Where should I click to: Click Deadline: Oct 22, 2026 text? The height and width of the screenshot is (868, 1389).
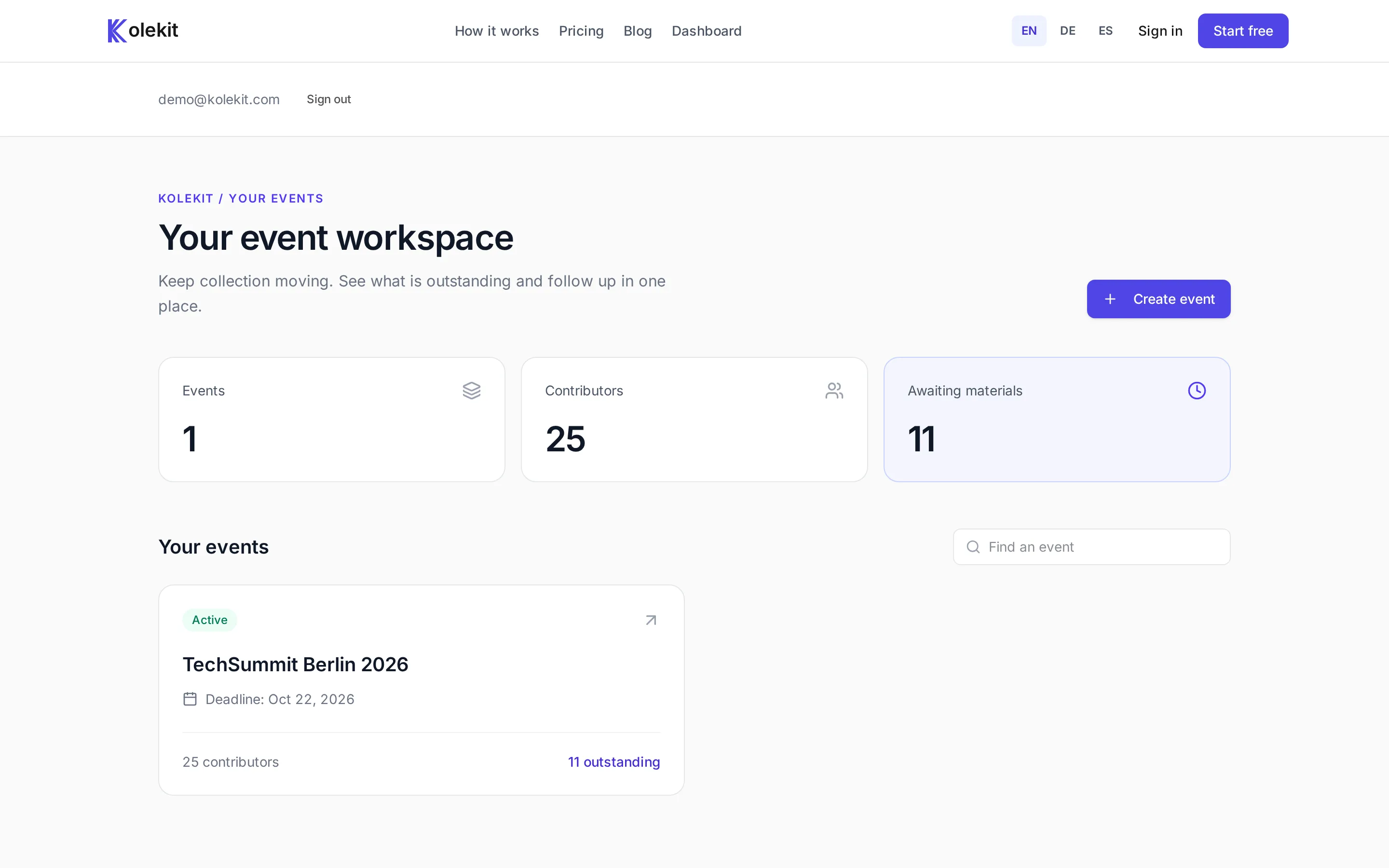[280, 699]
